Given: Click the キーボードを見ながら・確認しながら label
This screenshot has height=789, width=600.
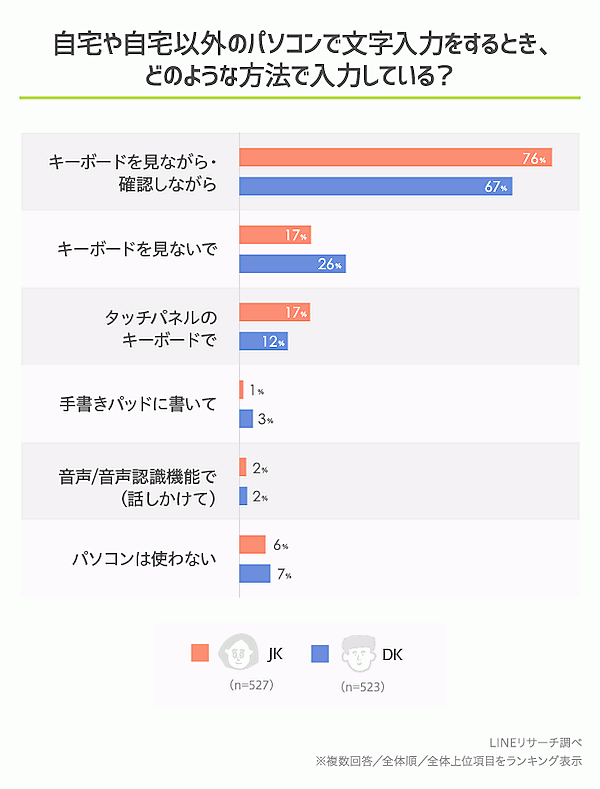Looking at the screenshot, I should 132,172.
